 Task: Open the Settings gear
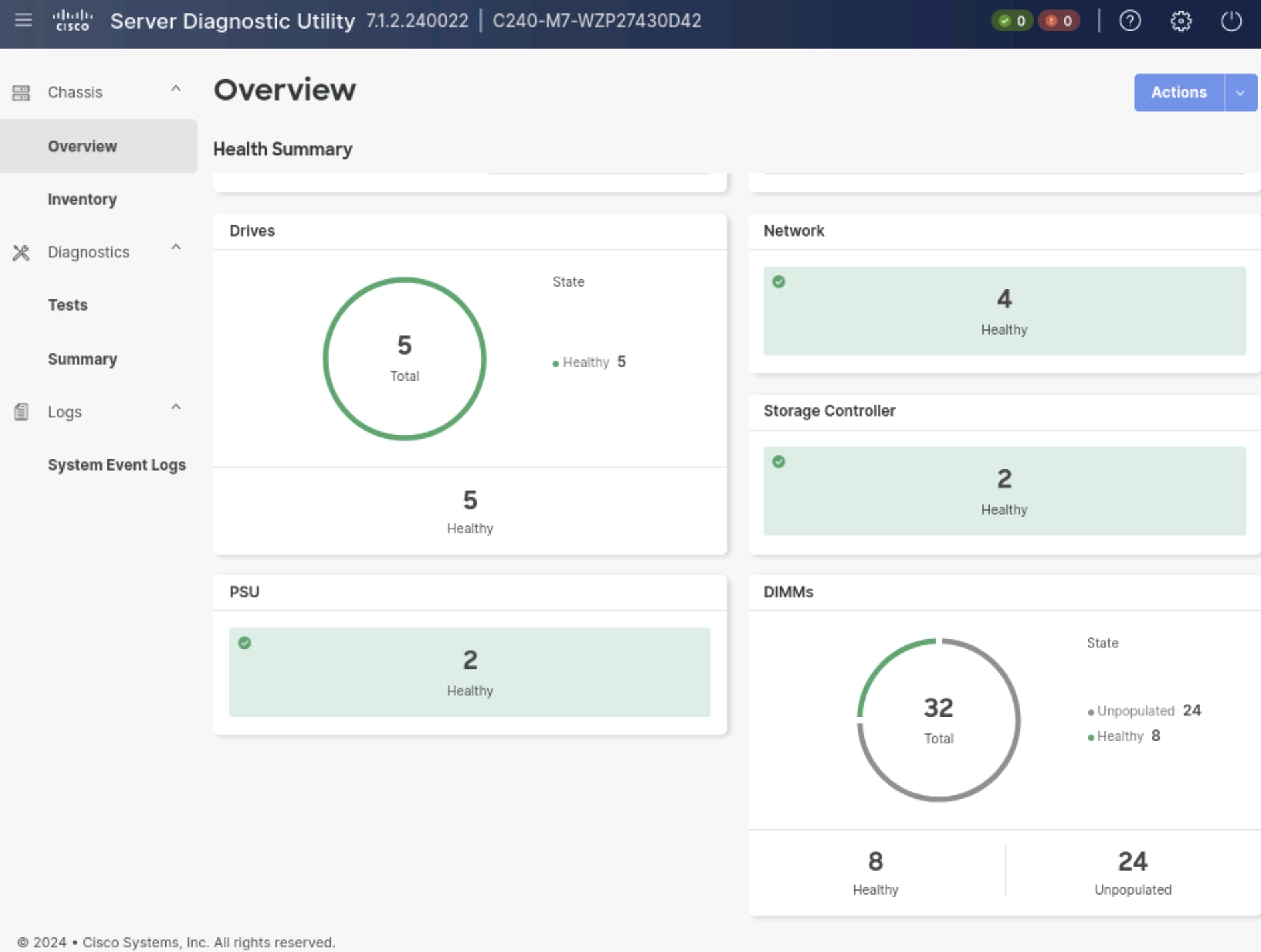[x=1182, y=21]
